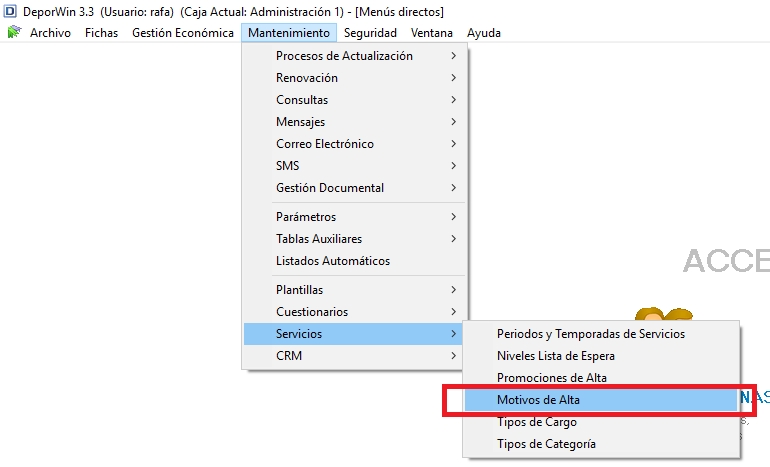Expand Procesos de Actualización submenu arrow
The height and width of the screenshot is (467, 770).
pyautogui.click(x=453, y=56)
